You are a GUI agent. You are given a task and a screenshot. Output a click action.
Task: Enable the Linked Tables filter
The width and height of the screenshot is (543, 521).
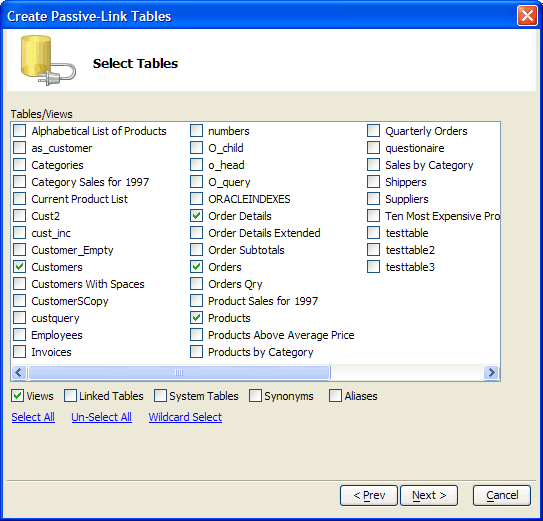pos(70,396)
